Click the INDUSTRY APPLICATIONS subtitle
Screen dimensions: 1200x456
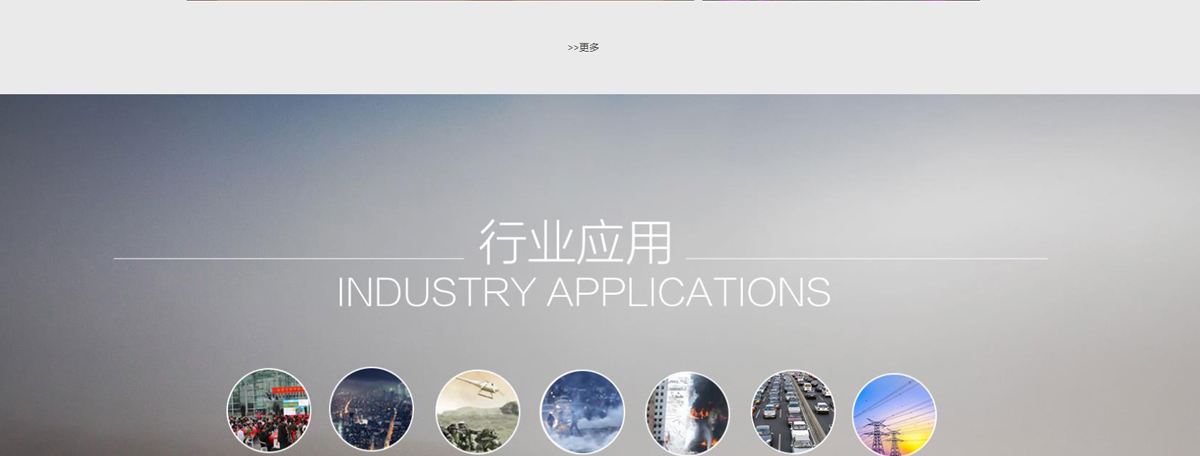pyautogui.click(x=584, y=292)
